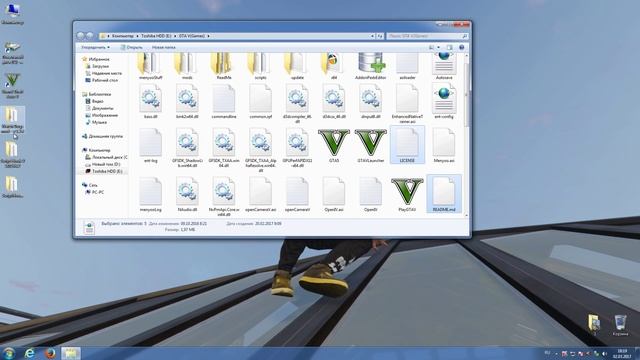This screenshot has height=360, width=640.
Task: Select the OpenIV.asi file
Action: 334,194
